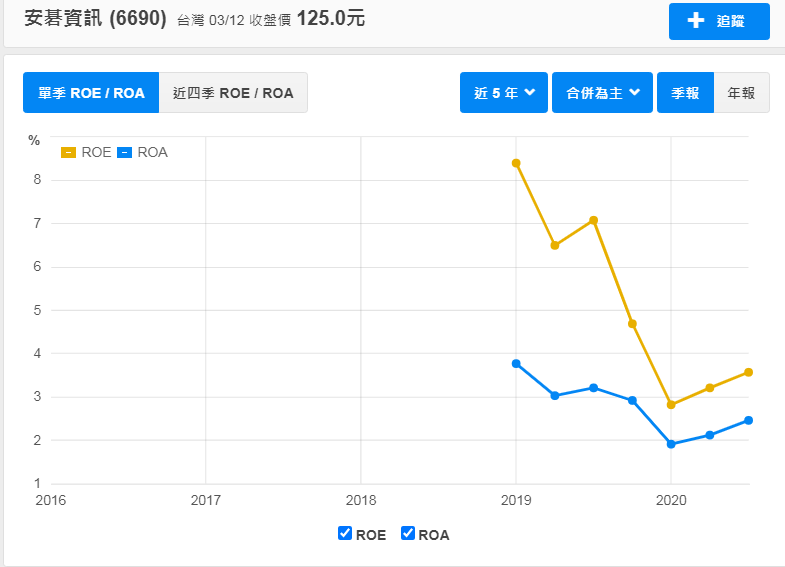785x567 pixels.
Task: Click the blue ROA legend icon
Action: coord(124,152)
